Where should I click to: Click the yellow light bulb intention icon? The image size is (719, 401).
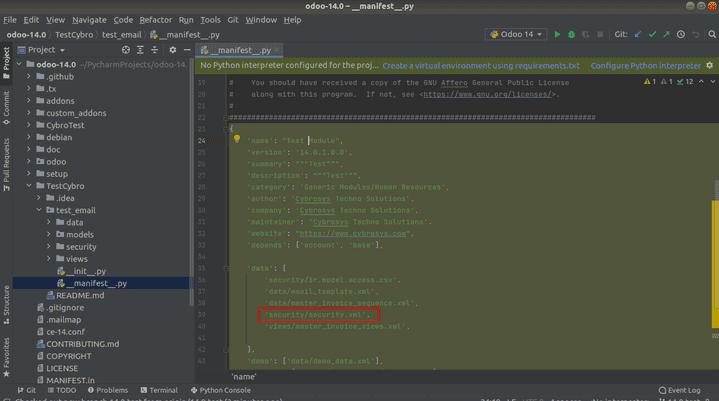237,138
